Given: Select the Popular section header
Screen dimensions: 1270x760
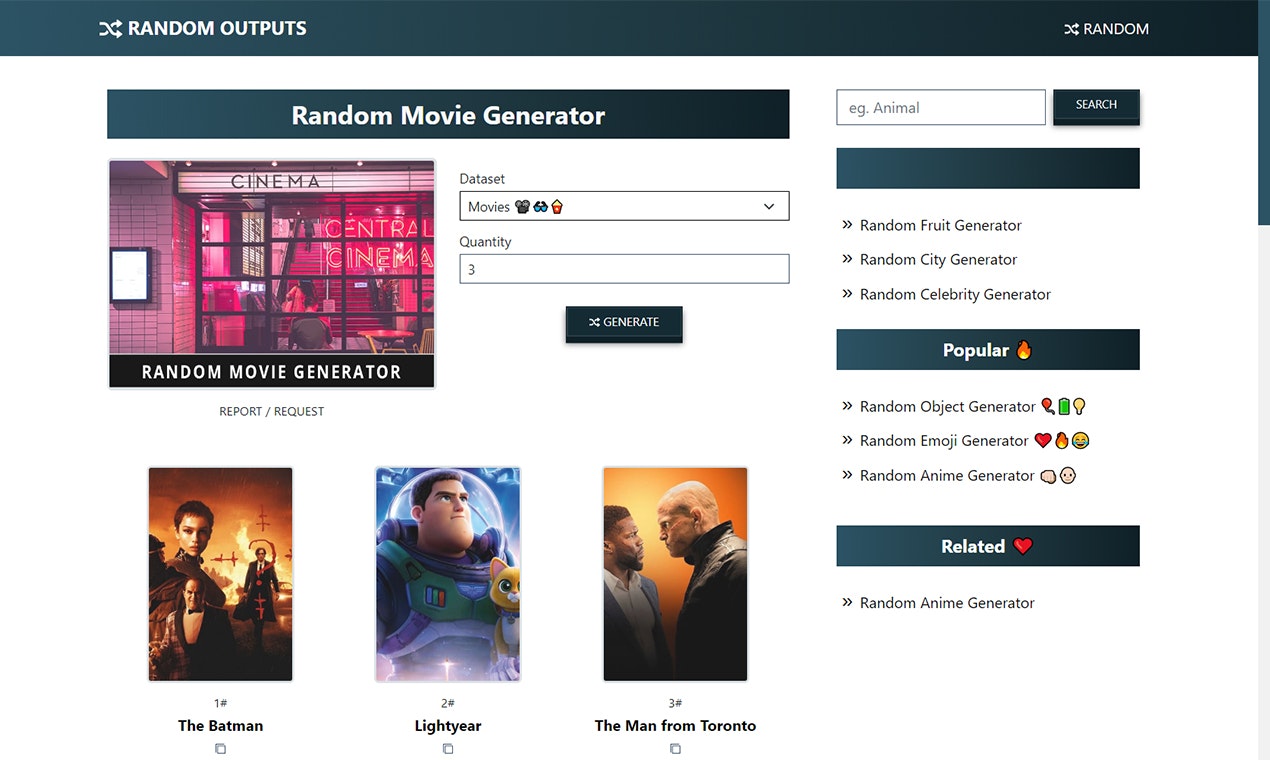Looking at the screenshot, I should (x=988, y=350).
